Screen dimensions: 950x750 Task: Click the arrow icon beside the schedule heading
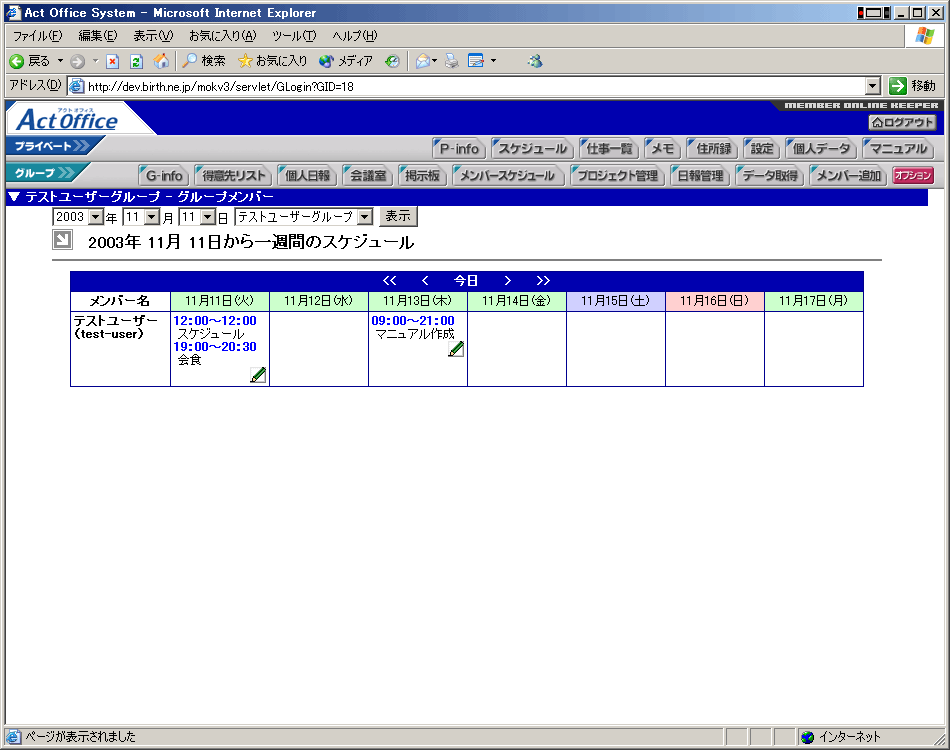pyautogui.click(x=62, y=240)
